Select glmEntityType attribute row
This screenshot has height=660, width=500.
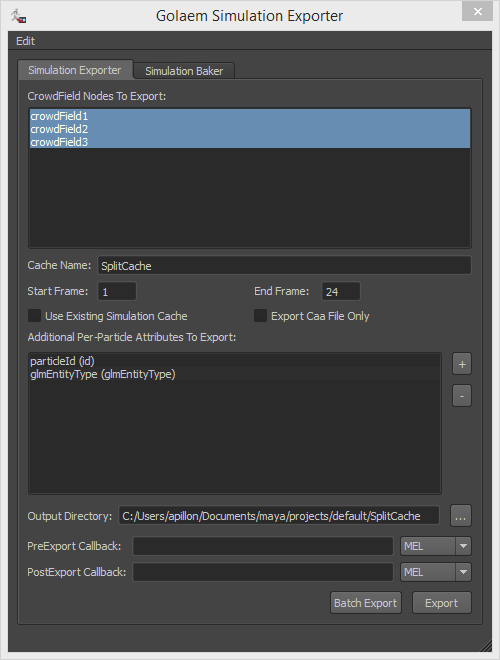point(235,374)
